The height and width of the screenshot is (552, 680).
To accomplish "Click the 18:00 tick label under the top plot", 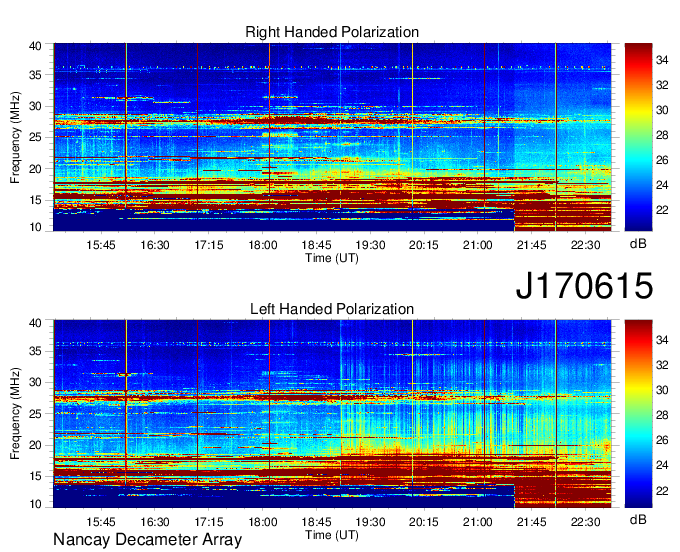I will coord(263,245).
